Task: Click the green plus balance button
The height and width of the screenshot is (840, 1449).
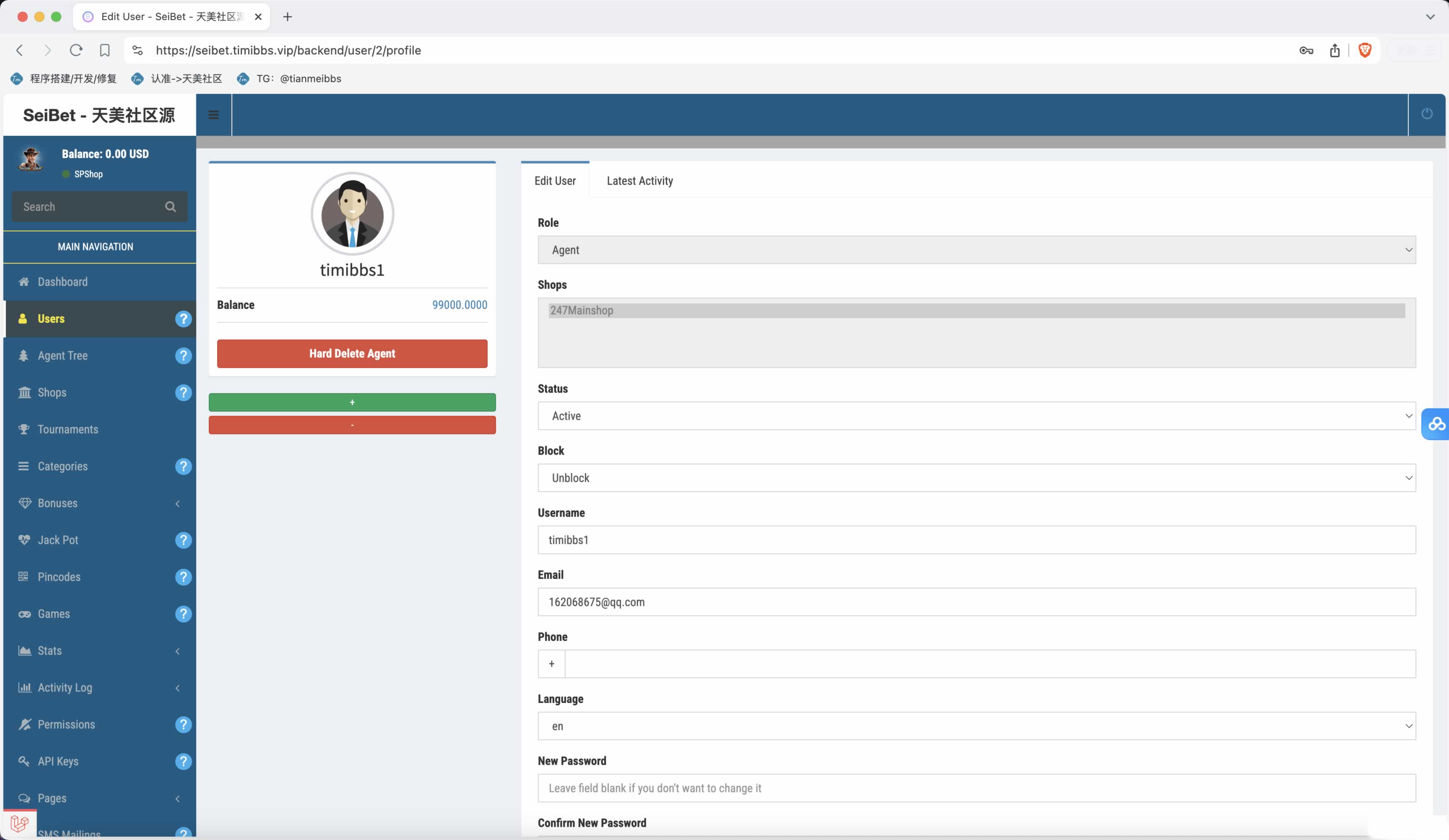Action: click(x=352, y=402)
